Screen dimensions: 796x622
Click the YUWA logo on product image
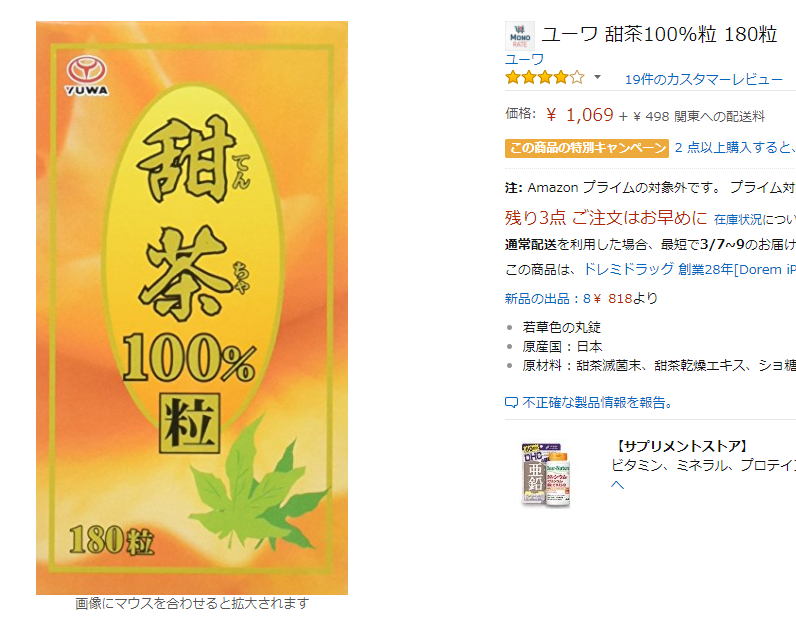tap(86, 75)
